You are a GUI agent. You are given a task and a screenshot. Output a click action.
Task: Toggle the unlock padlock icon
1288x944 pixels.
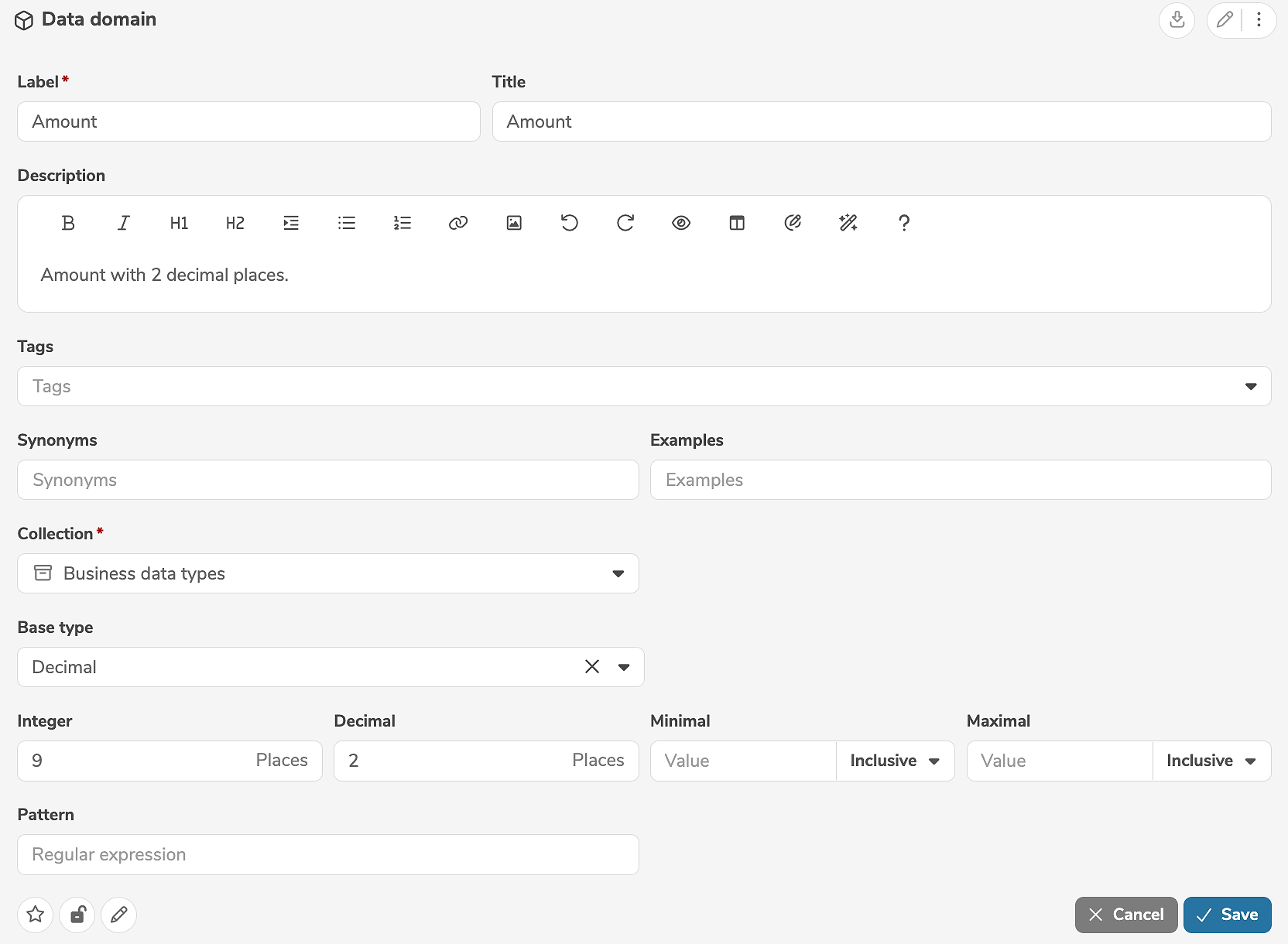click(x=77, y=915)
